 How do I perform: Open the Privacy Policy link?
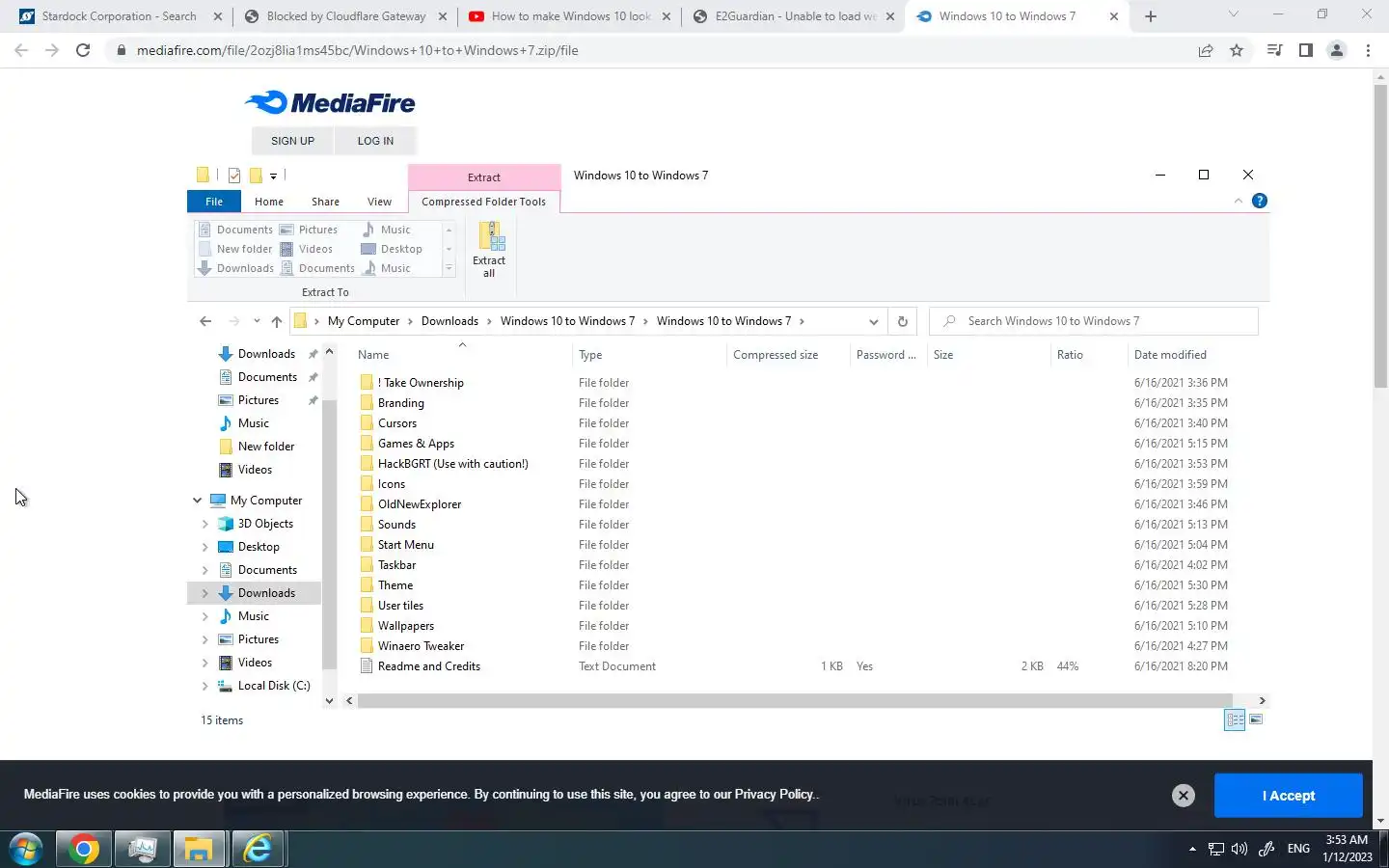tap(775, 794)
